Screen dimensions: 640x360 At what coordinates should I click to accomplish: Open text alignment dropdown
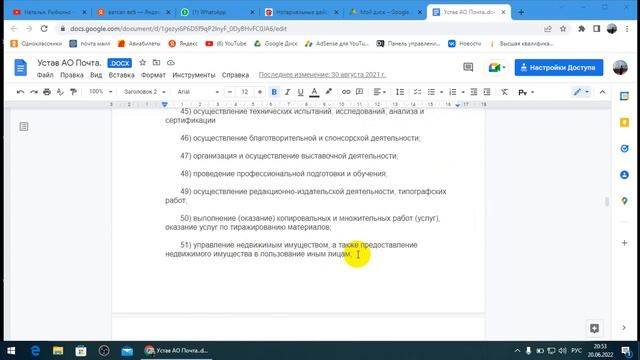click(380, 92)
